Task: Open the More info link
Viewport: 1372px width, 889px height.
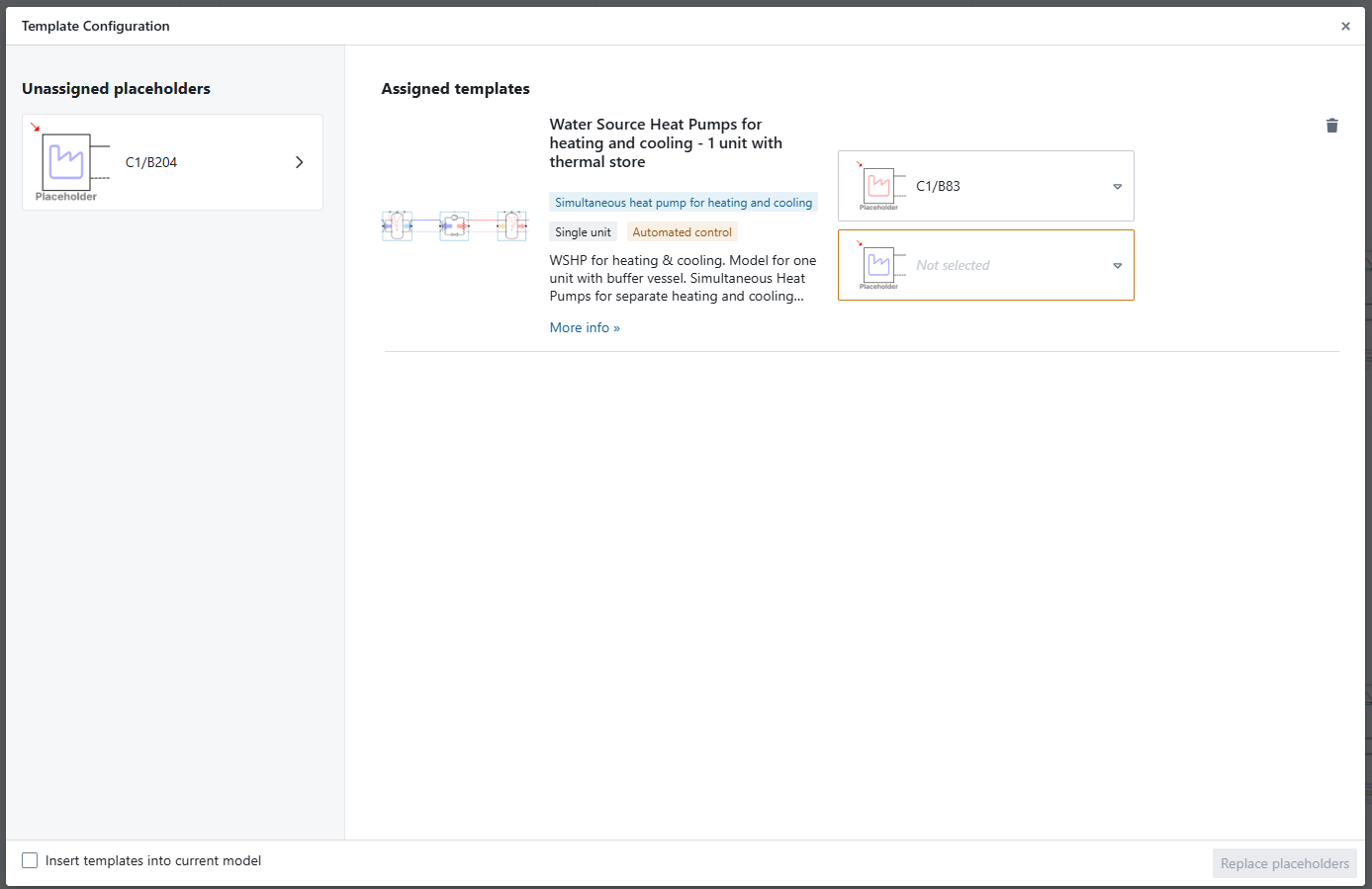Action: 585,328
